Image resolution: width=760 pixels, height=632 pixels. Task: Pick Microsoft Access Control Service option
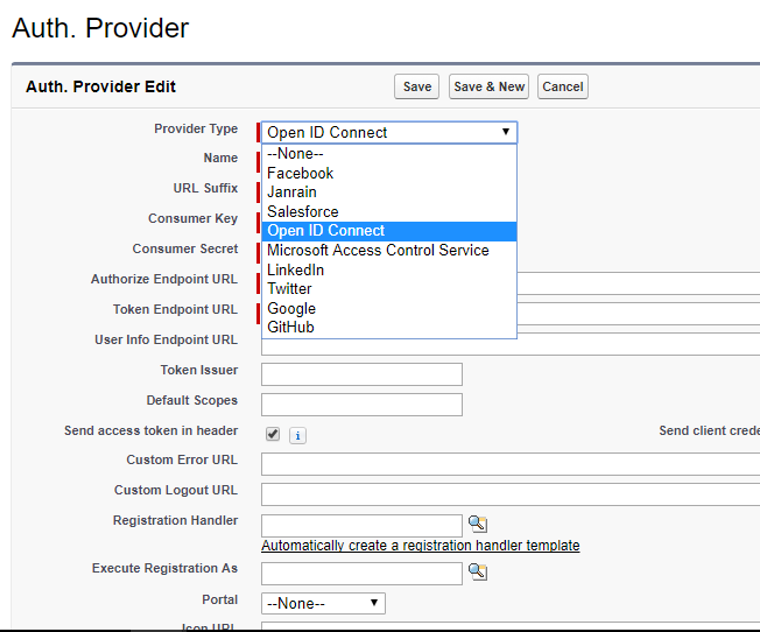(378, 250)
